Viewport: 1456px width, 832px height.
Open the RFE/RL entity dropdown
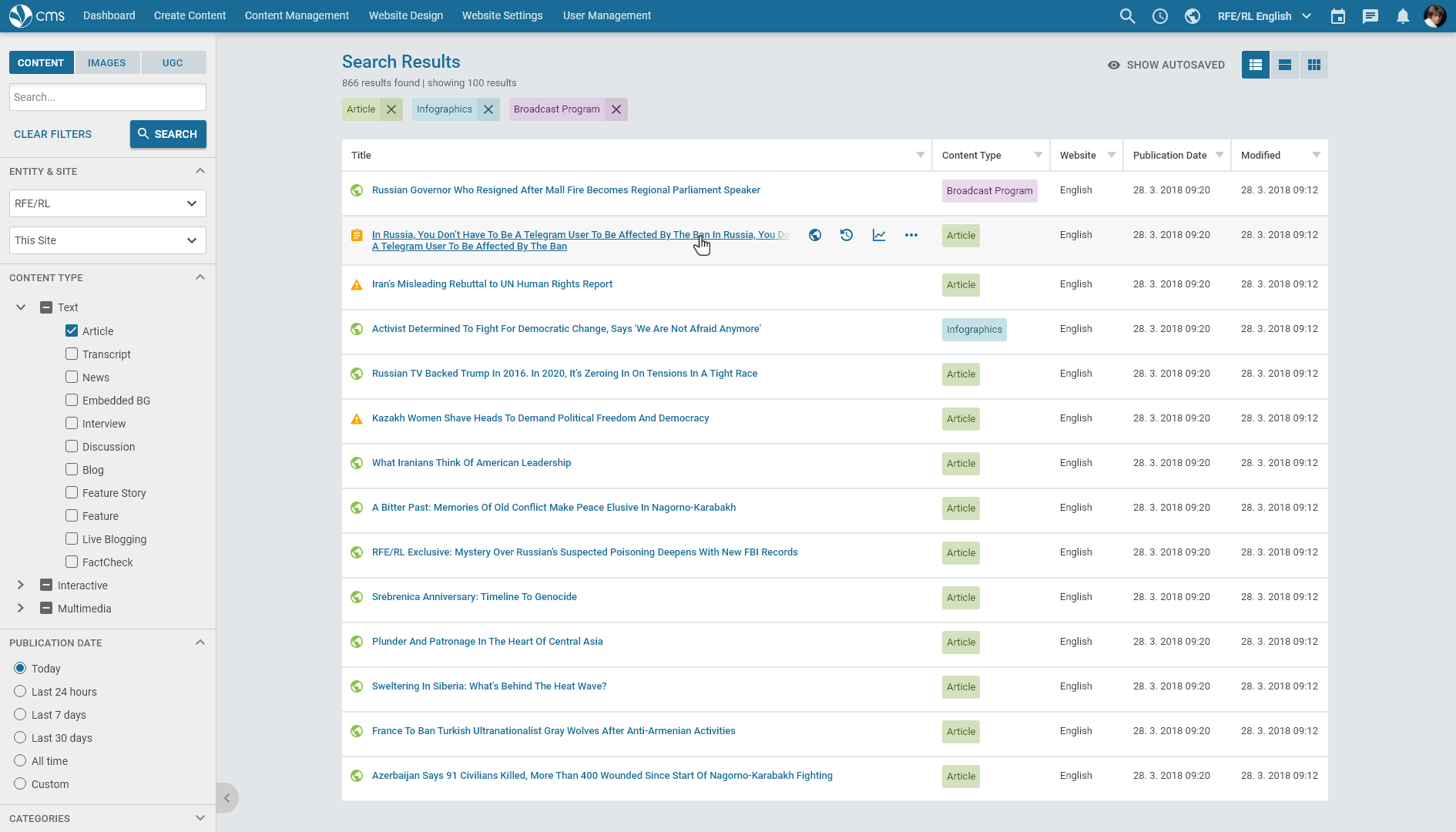click(108, 203)
